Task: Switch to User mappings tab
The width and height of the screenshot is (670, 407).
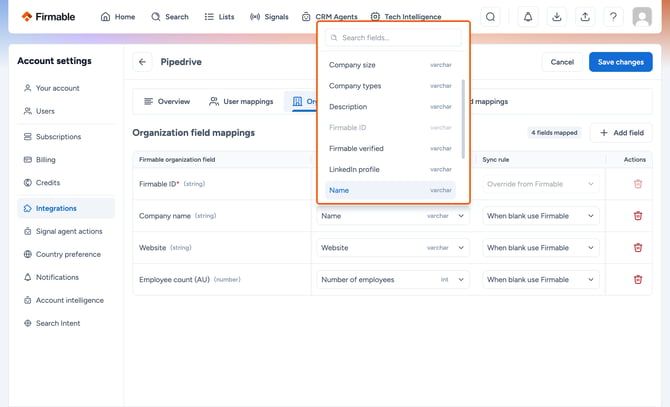Action: tap(241, 102)
